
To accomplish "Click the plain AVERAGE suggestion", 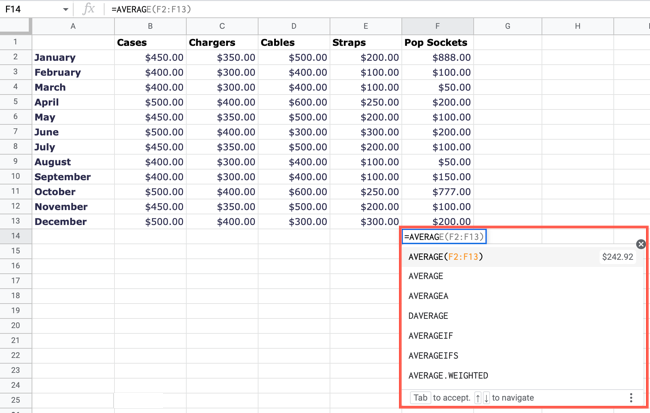I will tap(426, 276).
